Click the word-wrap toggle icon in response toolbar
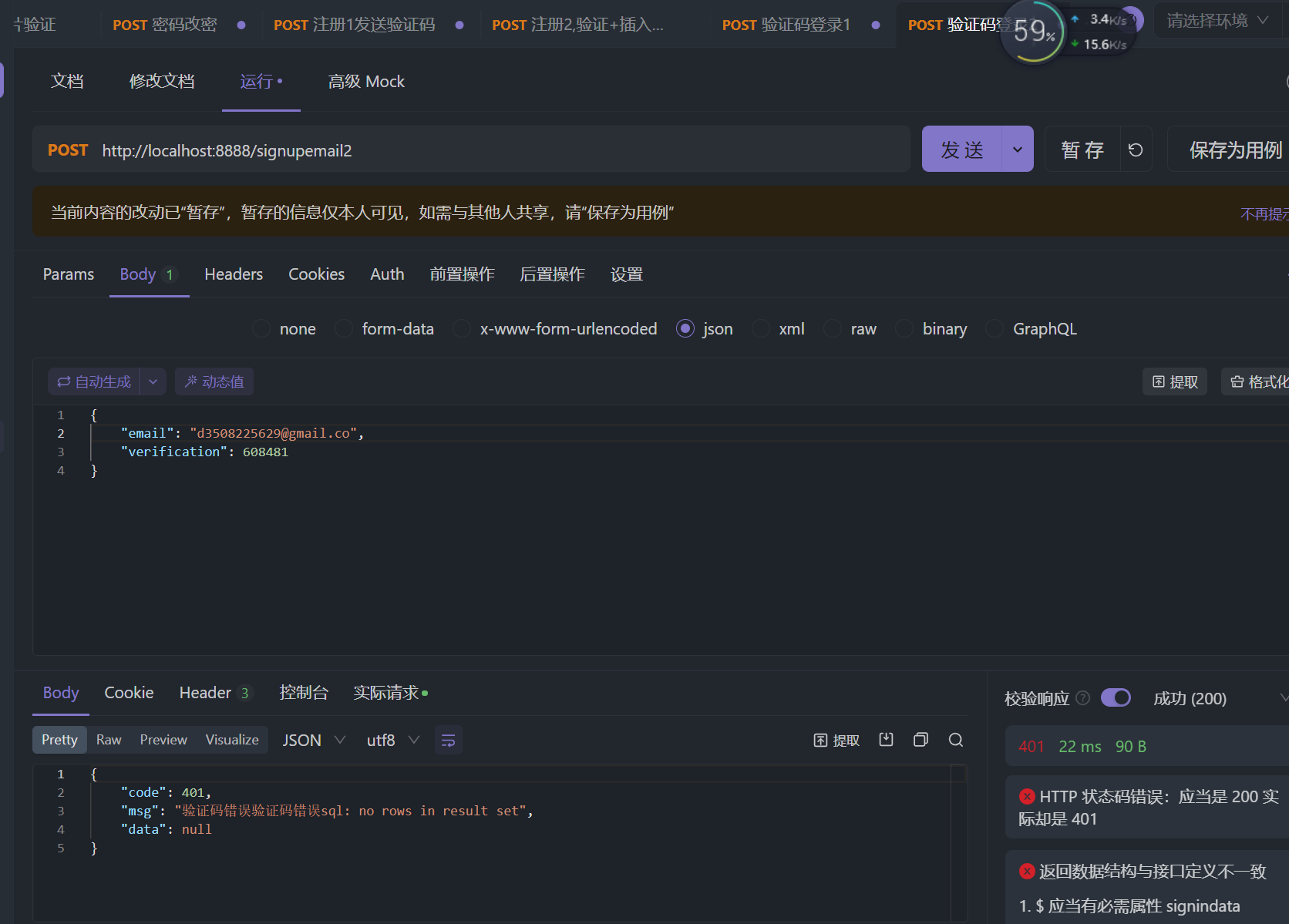 pos(448,741)
